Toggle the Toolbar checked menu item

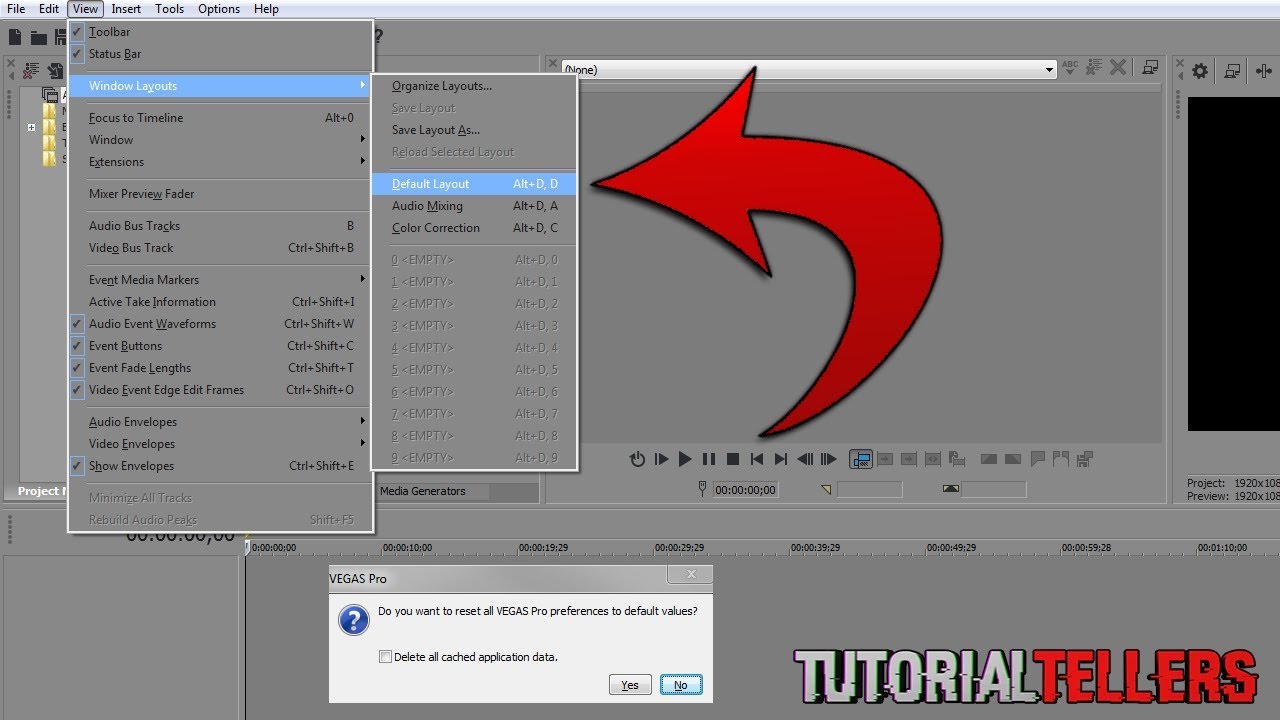tap(220, 32)
